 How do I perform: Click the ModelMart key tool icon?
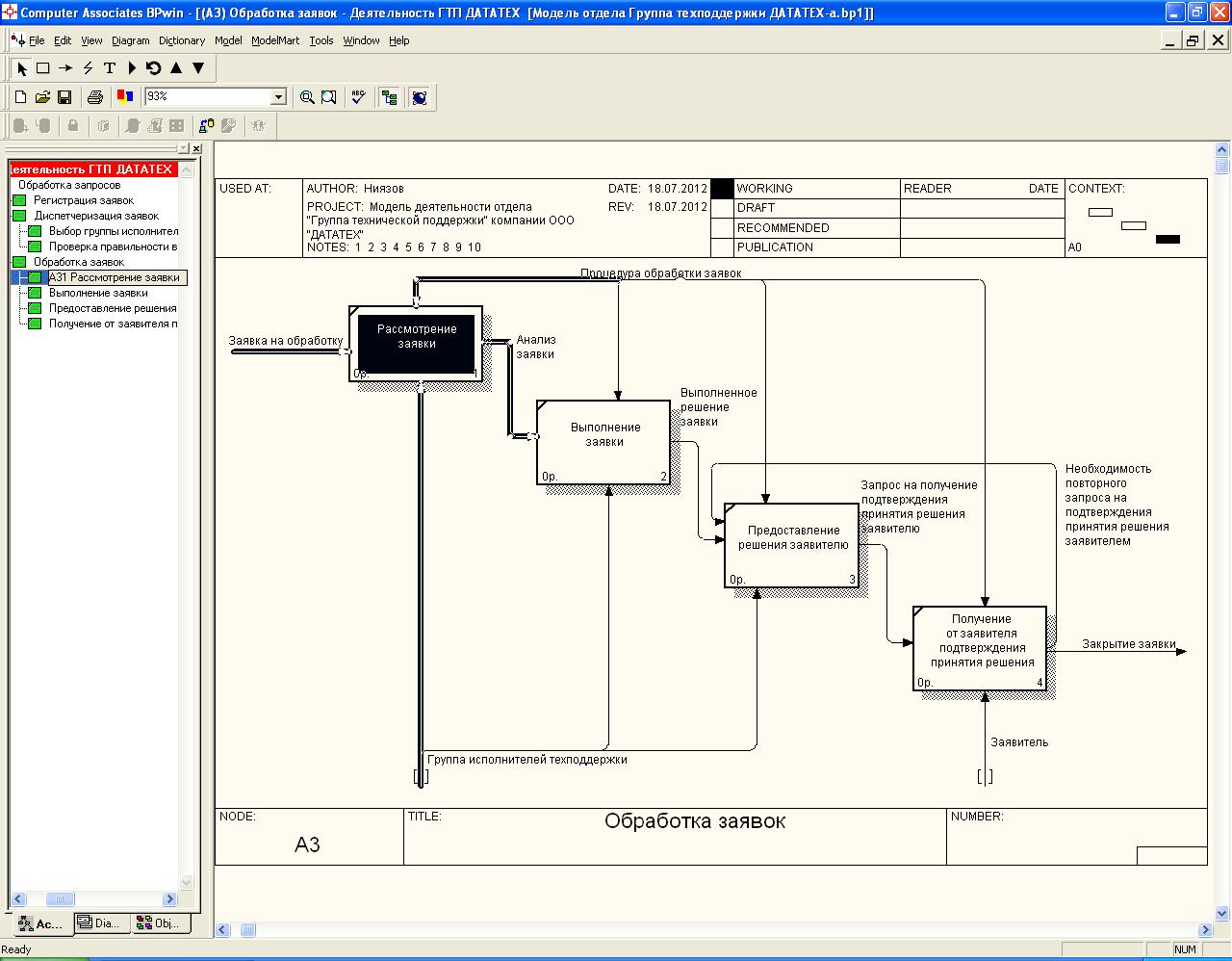tap(229, 125)
